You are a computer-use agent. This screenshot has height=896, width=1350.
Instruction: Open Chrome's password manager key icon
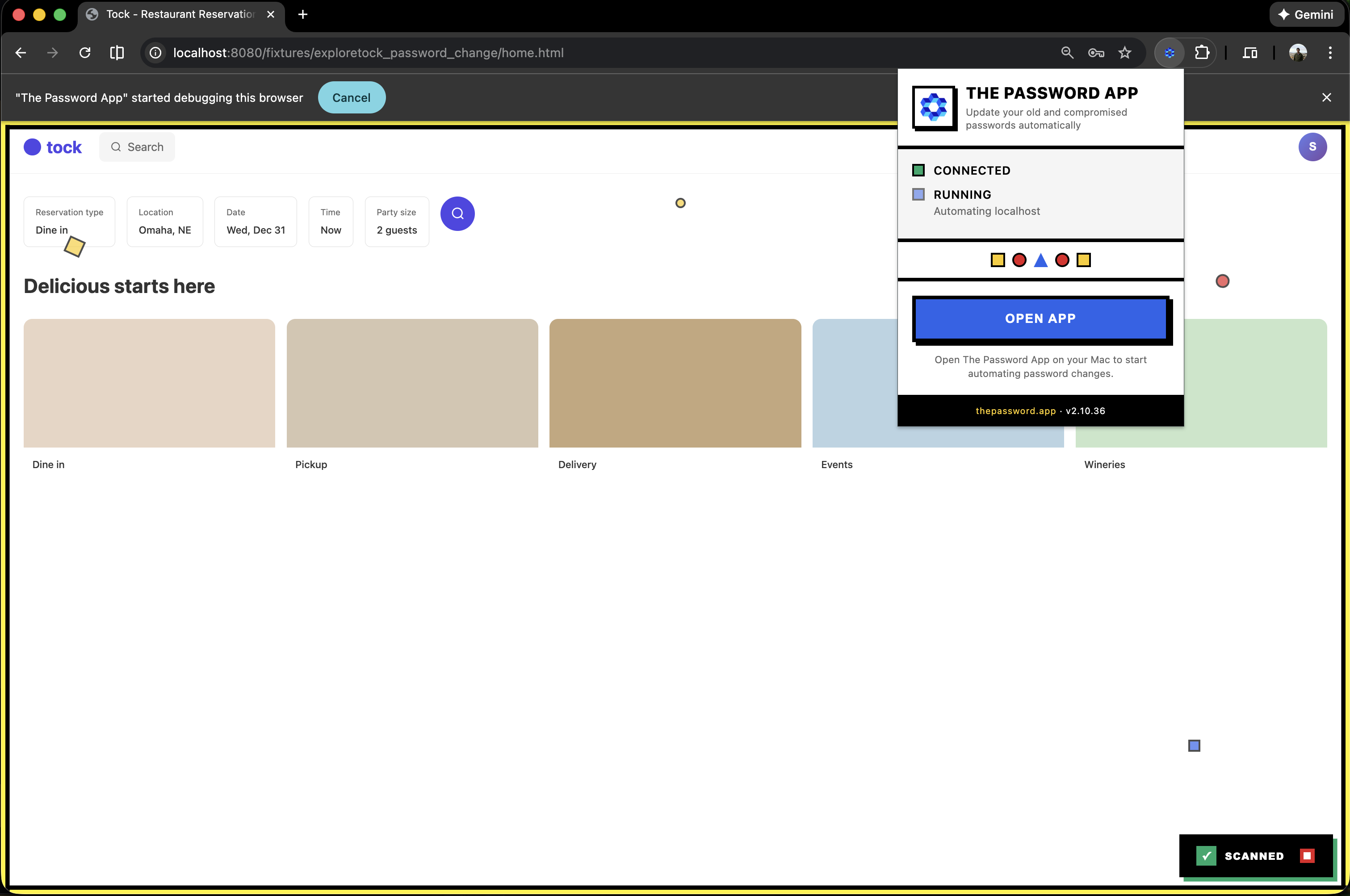coord(1096,53)
